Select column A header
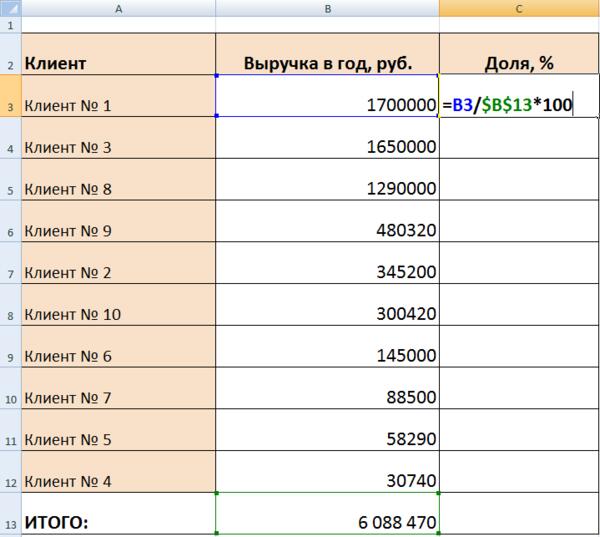600x537 pixels. pos(119,8)
